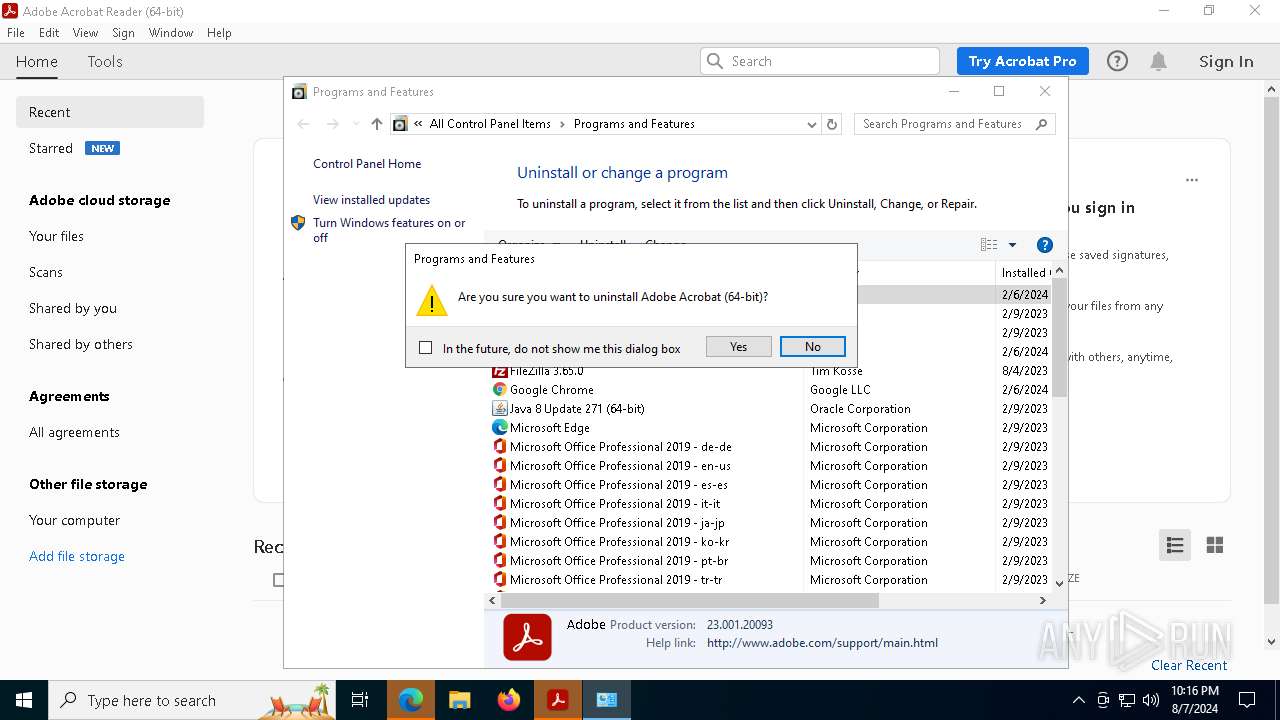Click the taskbar Type here to search box
Viewport: 1280px width, 720px height.
coord(193,700)
